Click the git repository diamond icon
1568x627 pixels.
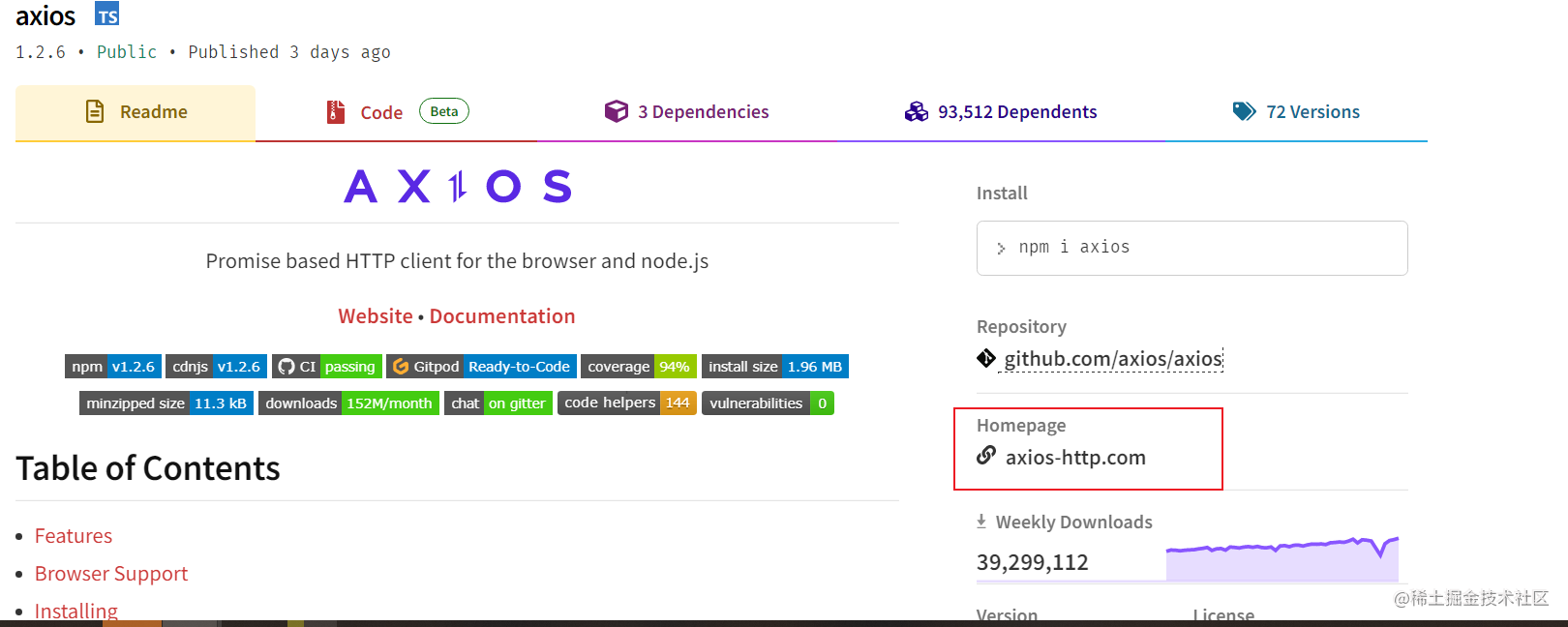(x=986, y=359)
